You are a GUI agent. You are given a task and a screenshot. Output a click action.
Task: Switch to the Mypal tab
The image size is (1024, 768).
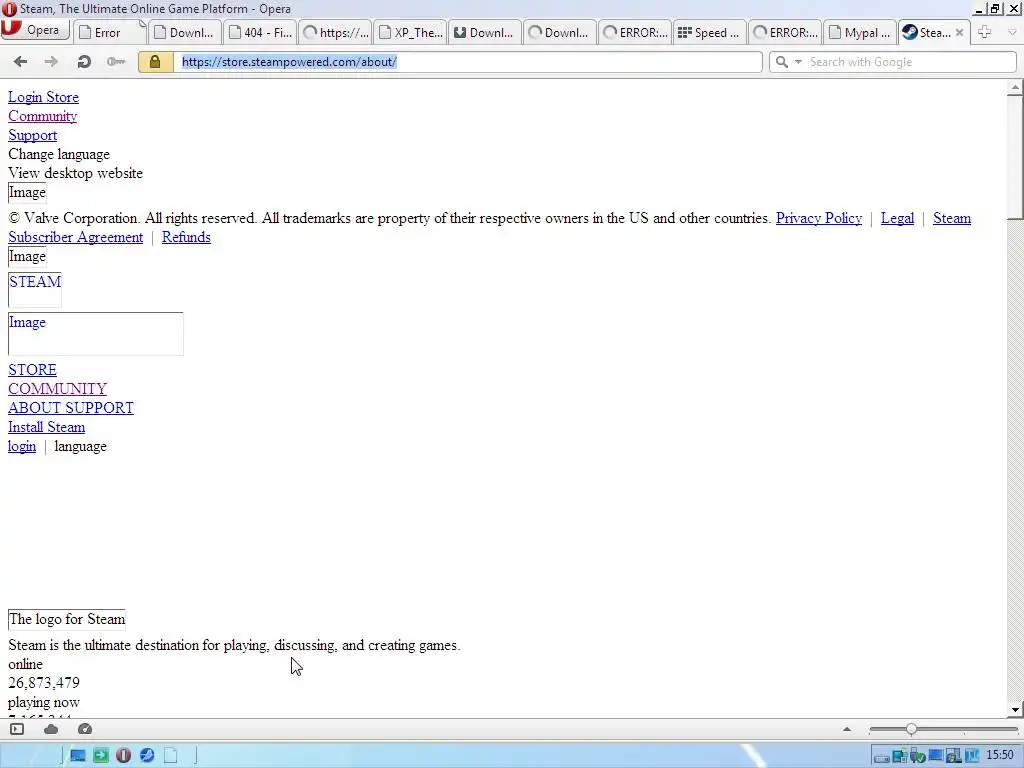coord(860,33)
